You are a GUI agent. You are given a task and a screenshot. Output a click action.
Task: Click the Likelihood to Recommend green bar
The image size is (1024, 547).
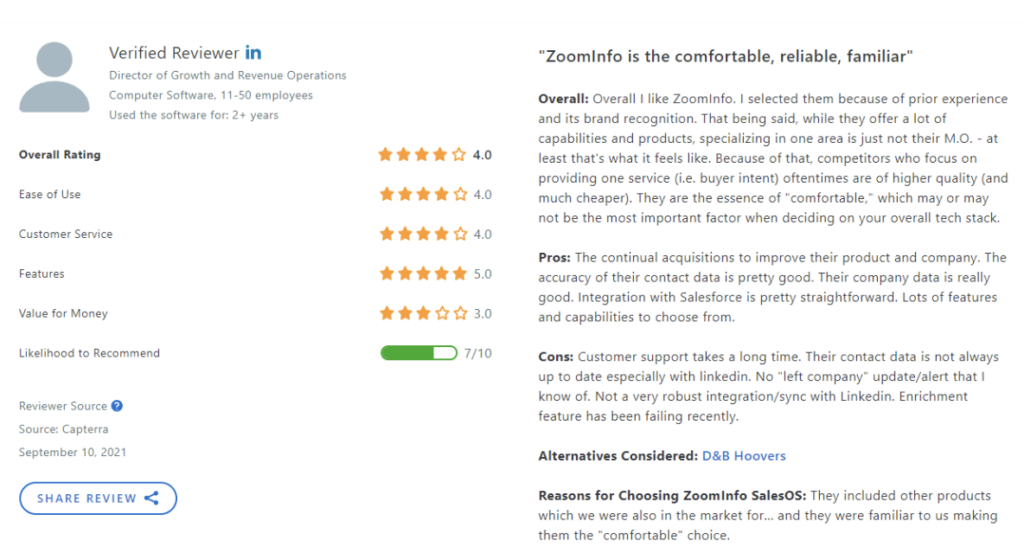[x=419, y=353]
